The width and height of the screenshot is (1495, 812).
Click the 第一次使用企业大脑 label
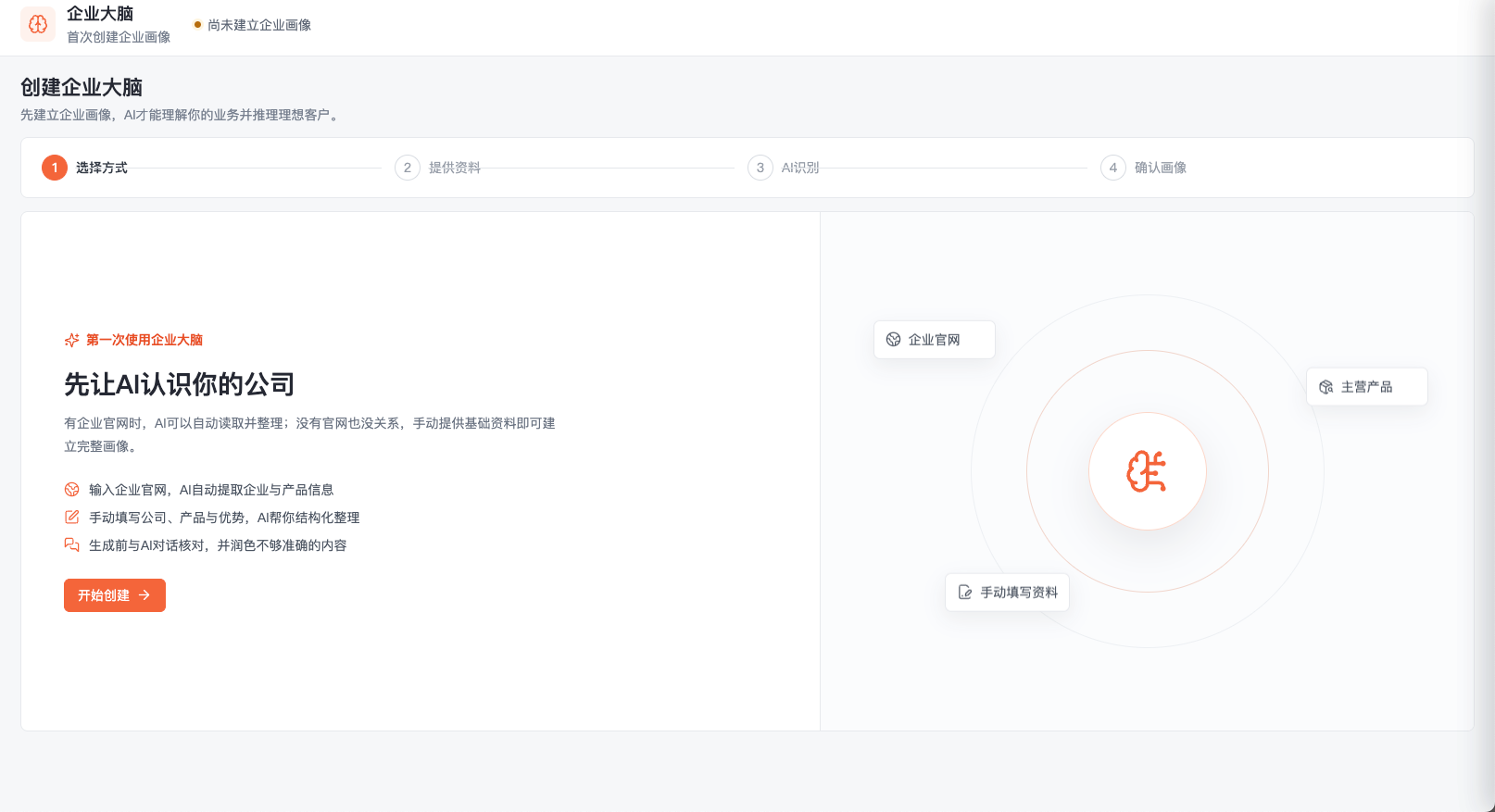pos(144,340)
